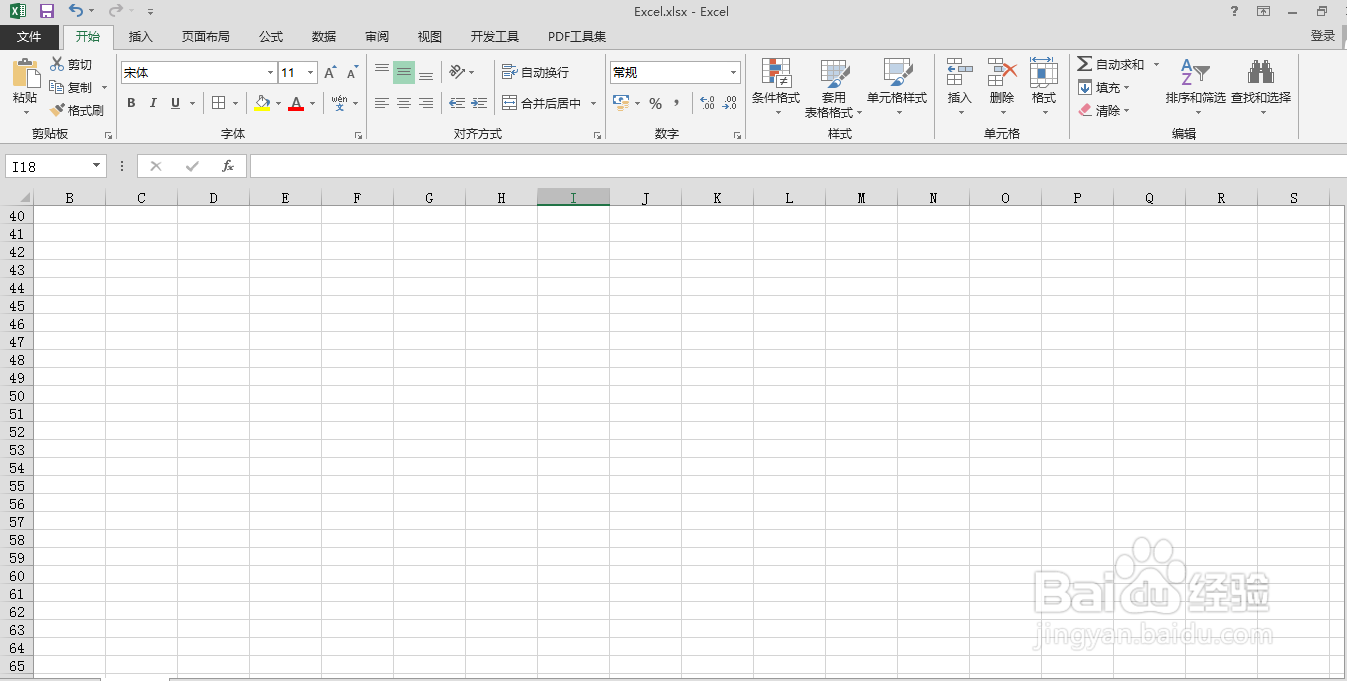Click the Name Box showing I18
This screenshot has height=681, width=1347.
[48, 166]
